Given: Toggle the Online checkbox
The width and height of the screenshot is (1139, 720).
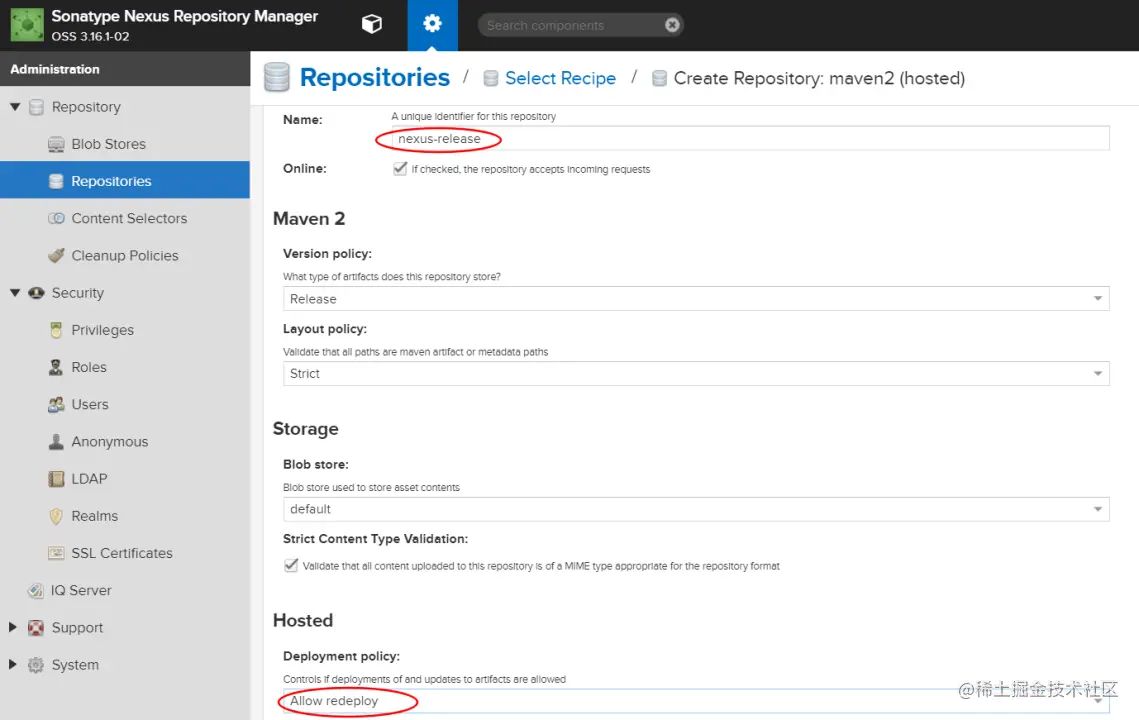Looking at the screenshot, I should click(x=400, y=169).
